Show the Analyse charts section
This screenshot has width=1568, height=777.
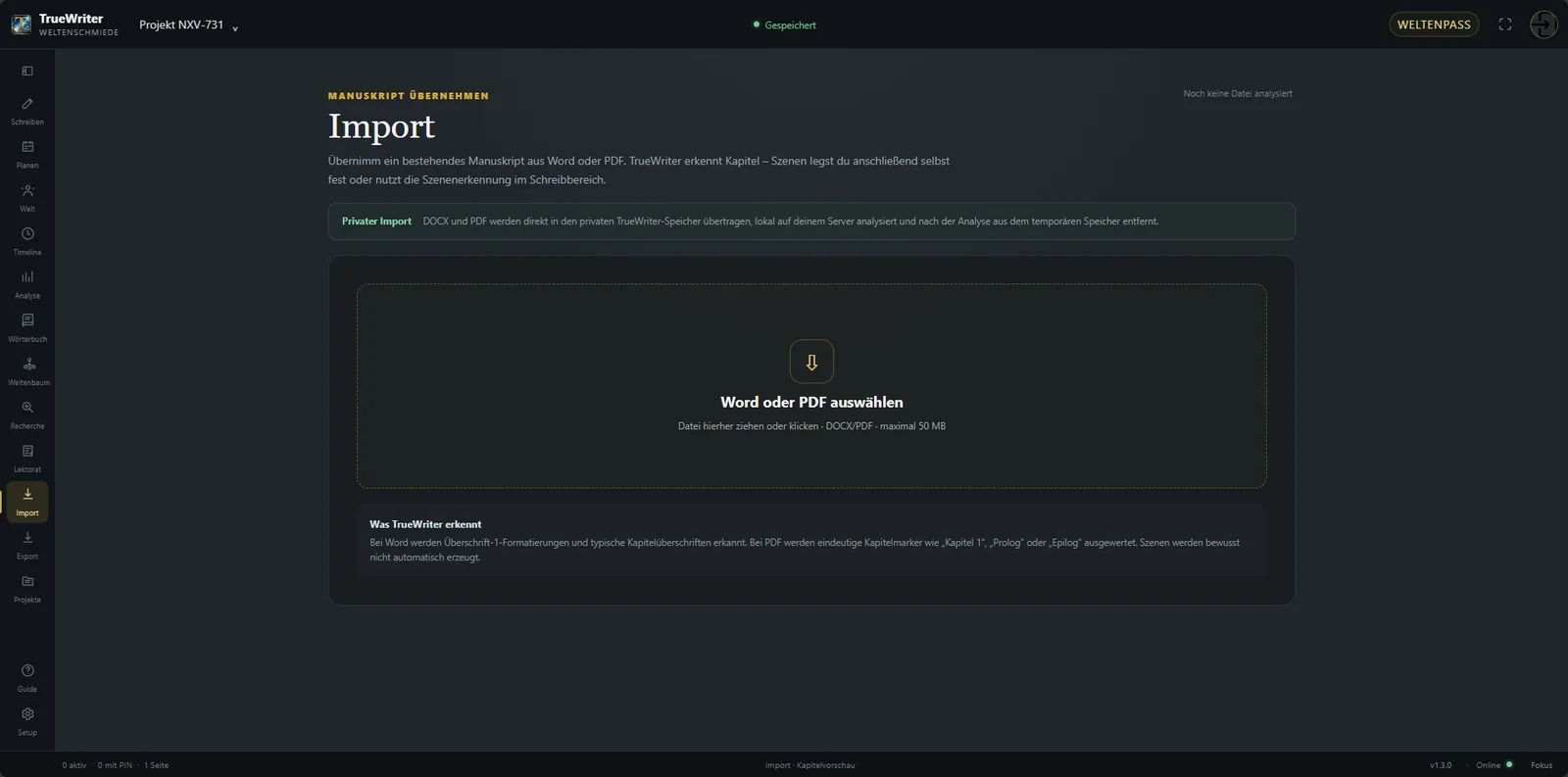tap(27, 284)
